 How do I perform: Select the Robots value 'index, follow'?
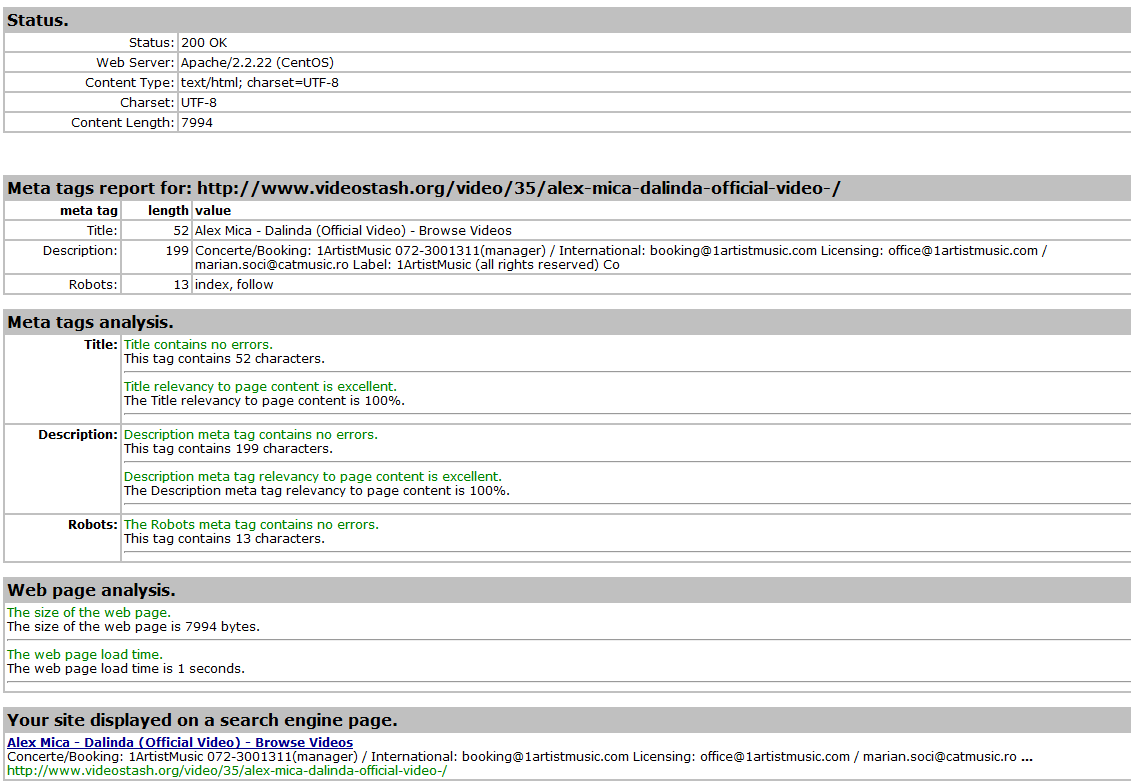(234, 285)
